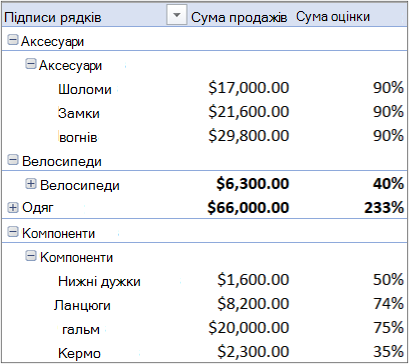The height and width of the screenshot is (364, 409).
Task: Click the 74% rating cell
Action: [x=388, y=304]
